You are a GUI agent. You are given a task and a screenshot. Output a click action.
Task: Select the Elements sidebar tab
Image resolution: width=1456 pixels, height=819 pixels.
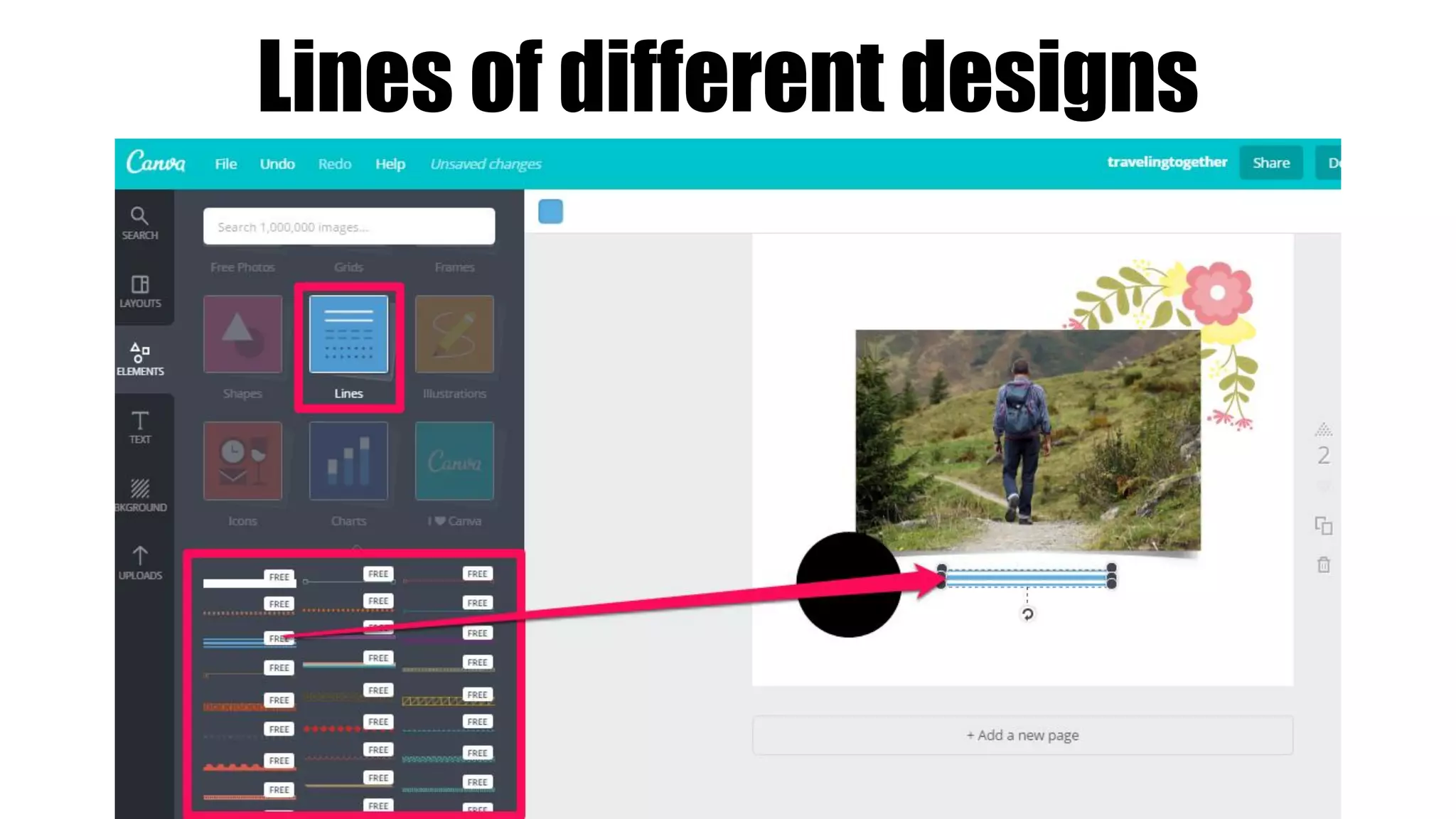coord(140,359)
